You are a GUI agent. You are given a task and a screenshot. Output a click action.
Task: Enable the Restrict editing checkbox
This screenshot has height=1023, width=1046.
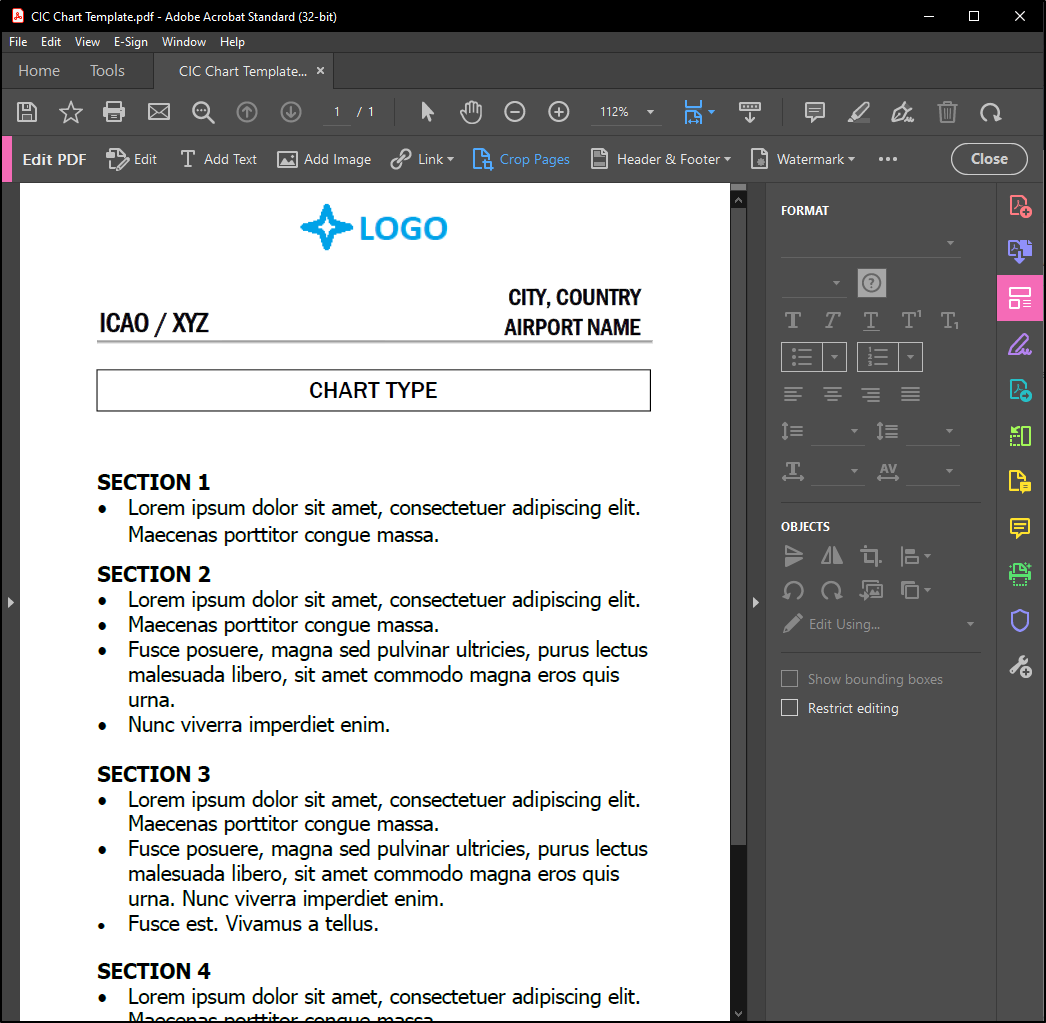(x=790, y=708)
